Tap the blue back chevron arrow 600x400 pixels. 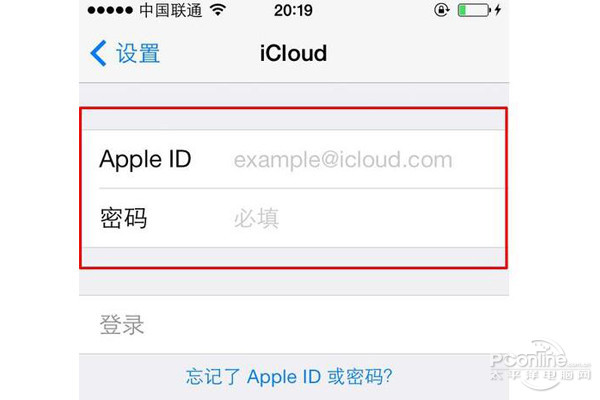(98, 53)
